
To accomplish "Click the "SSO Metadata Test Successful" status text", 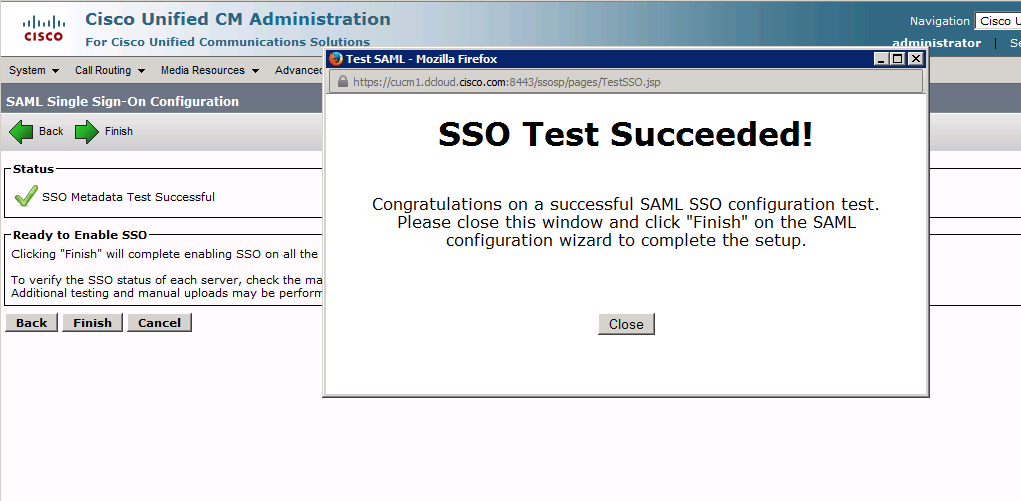I will click(128, 197).
